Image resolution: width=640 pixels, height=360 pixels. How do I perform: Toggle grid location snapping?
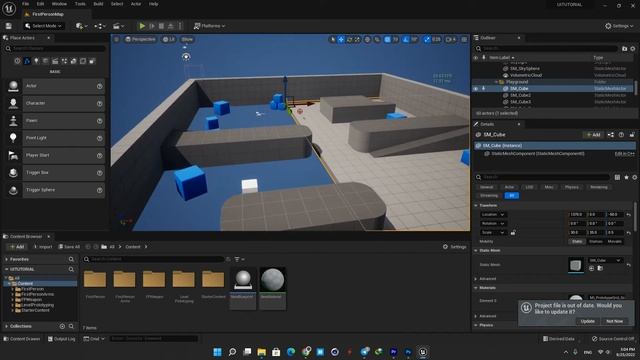[387, 39]
